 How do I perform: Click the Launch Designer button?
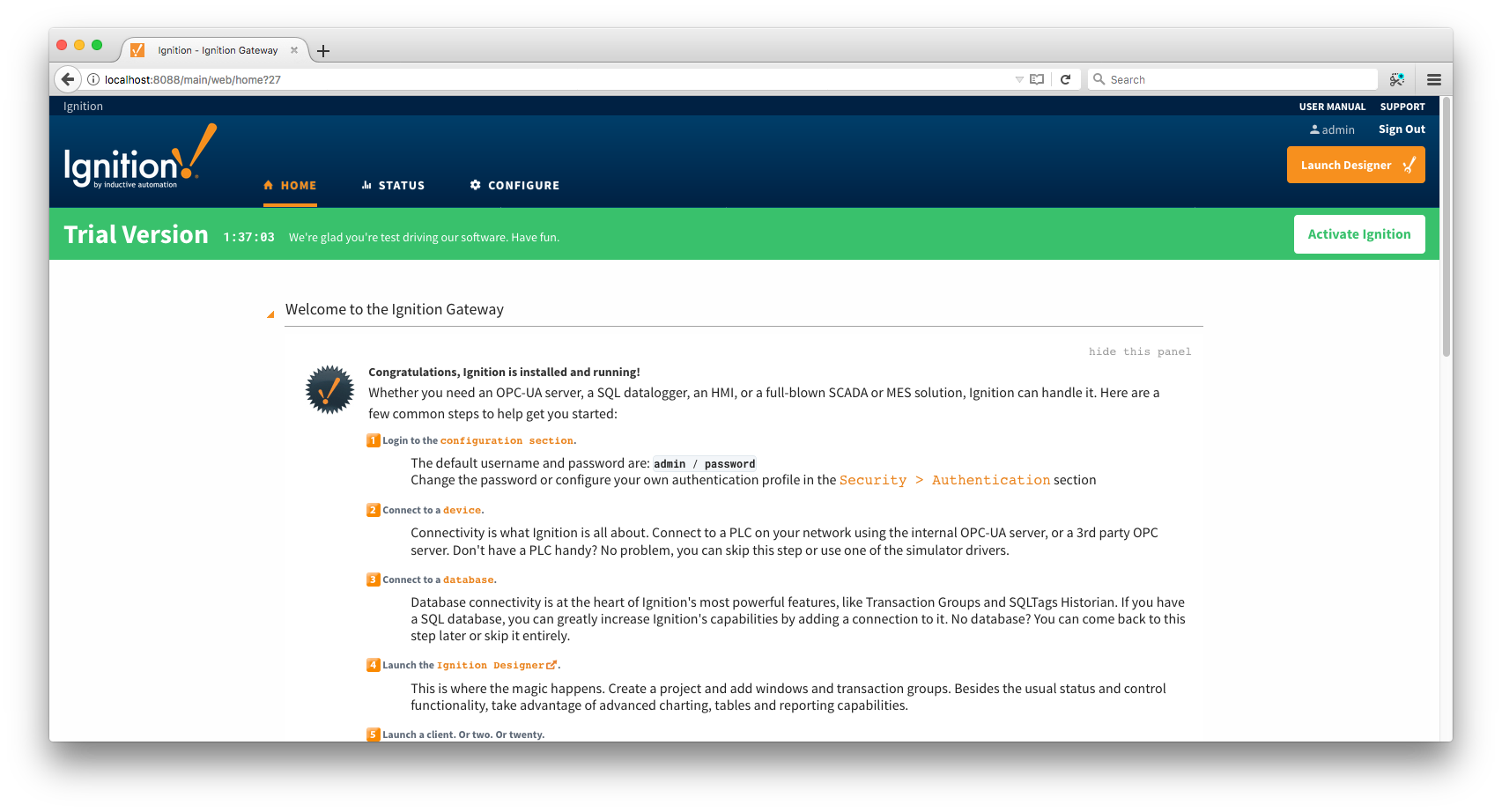1356,165
